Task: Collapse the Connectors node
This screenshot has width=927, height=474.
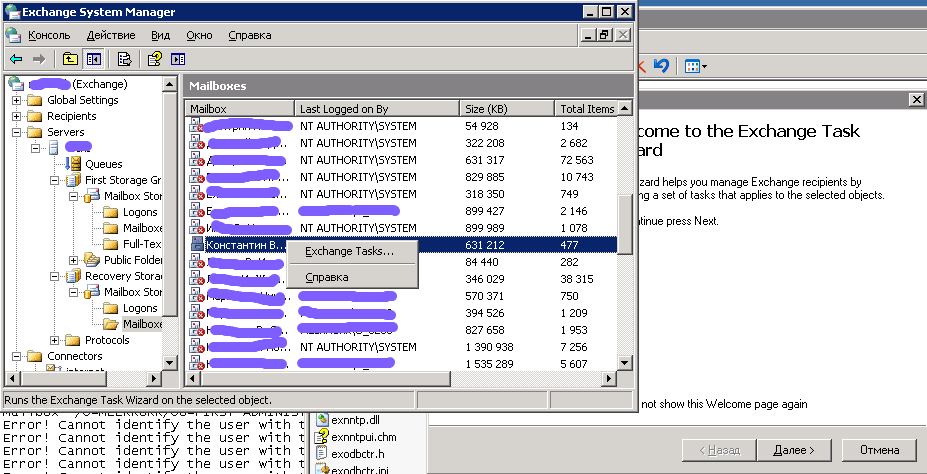Action: (17, 356)
